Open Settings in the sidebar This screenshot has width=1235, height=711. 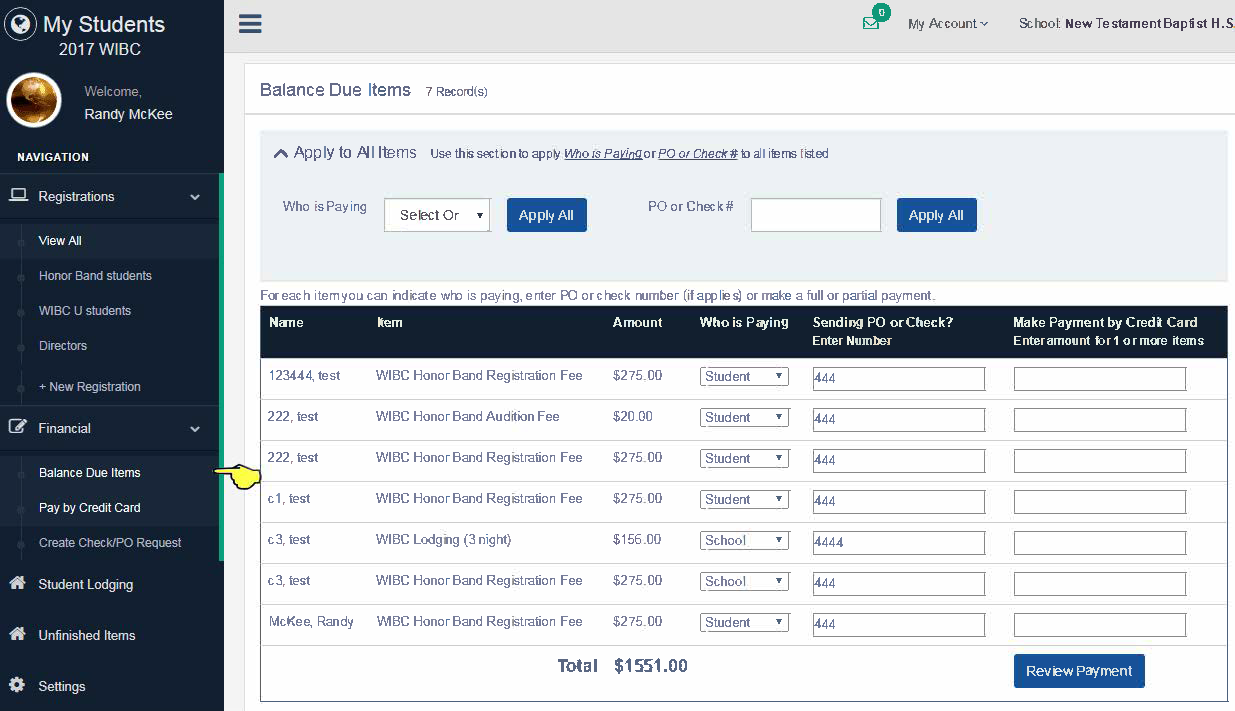[x=61, y=686]
